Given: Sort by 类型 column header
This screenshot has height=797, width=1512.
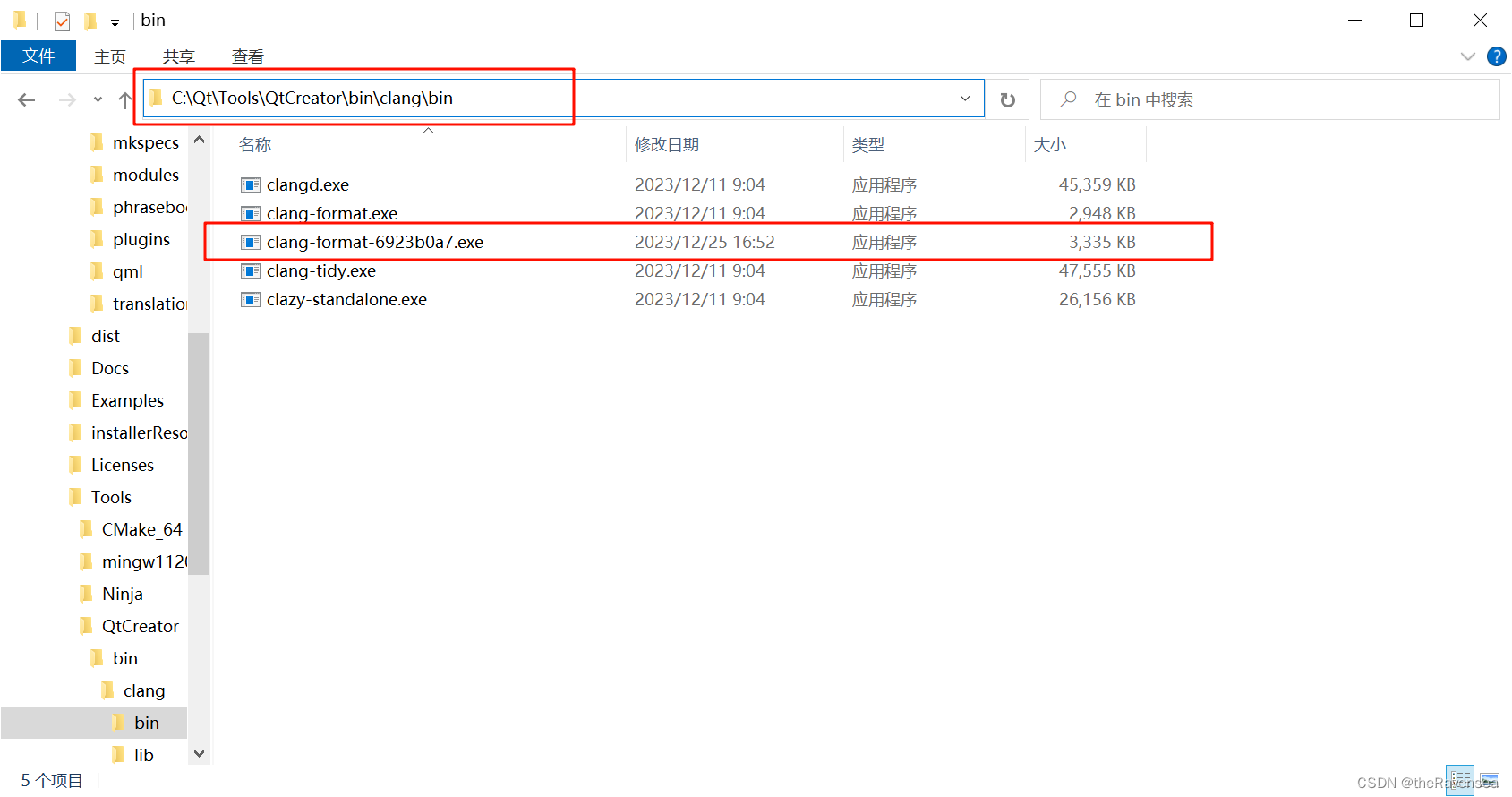Looking at the screenshot, I should (868, 145).
